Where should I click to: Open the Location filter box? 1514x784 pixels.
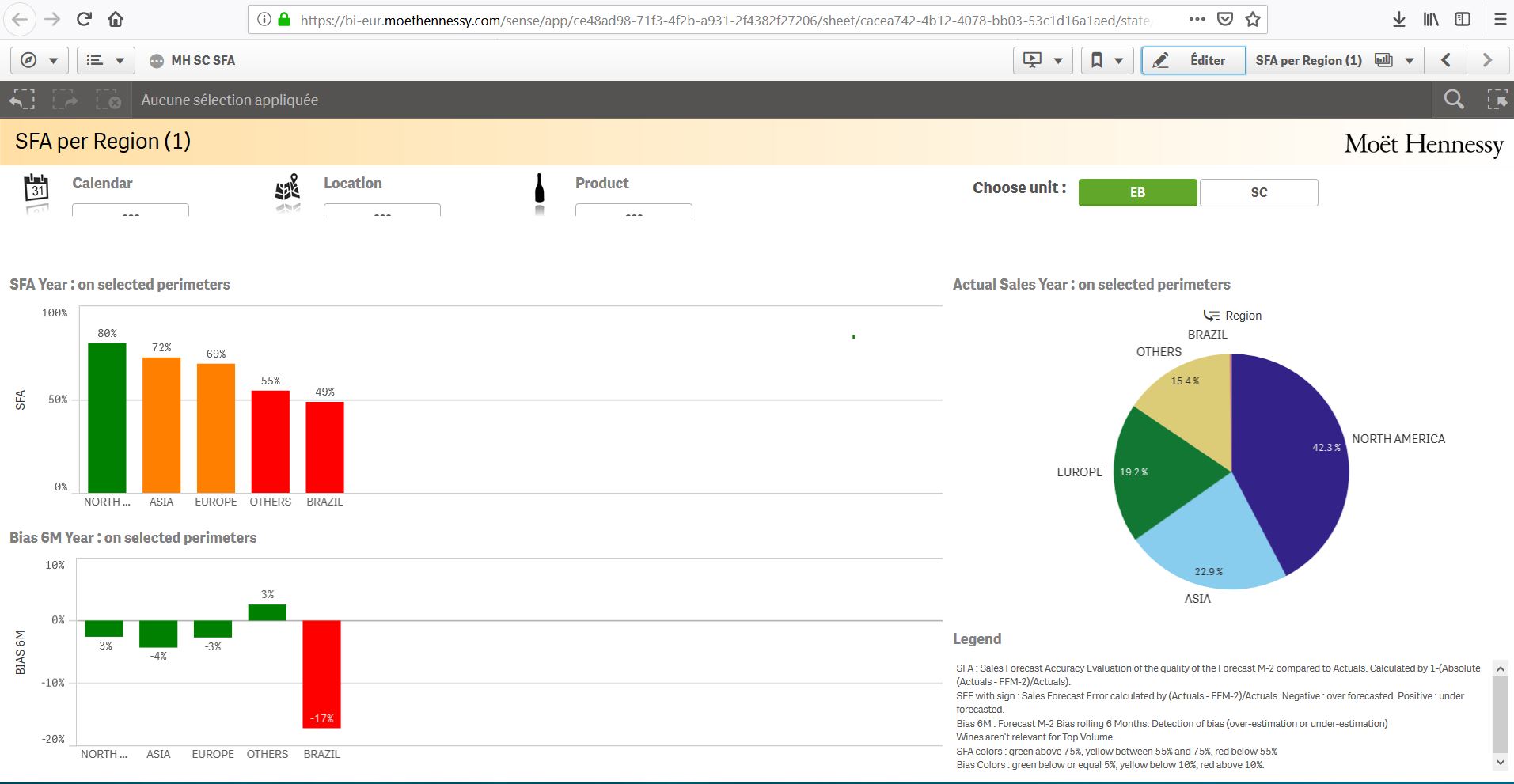click(x=382, y=210)
